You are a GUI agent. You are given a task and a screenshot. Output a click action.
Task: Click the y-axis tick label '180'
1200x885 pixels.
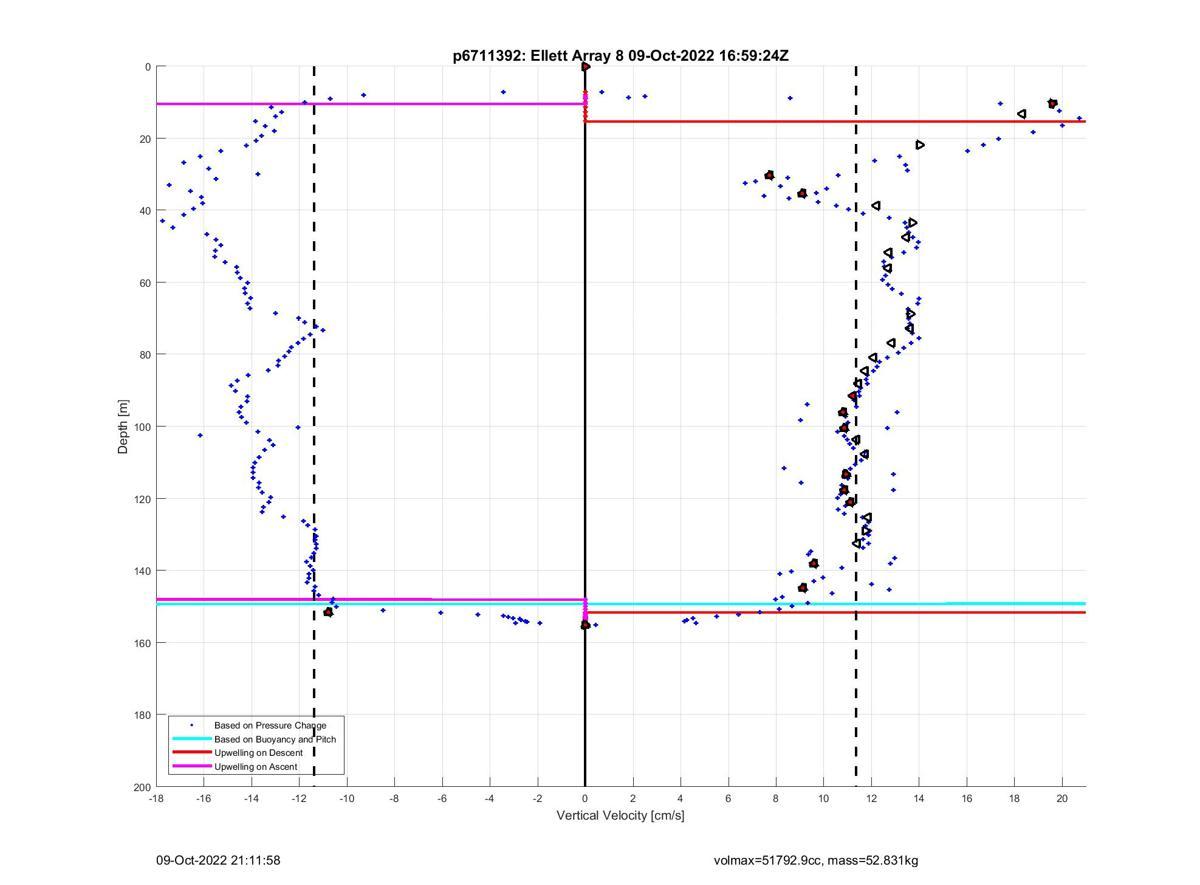(142, 715)
